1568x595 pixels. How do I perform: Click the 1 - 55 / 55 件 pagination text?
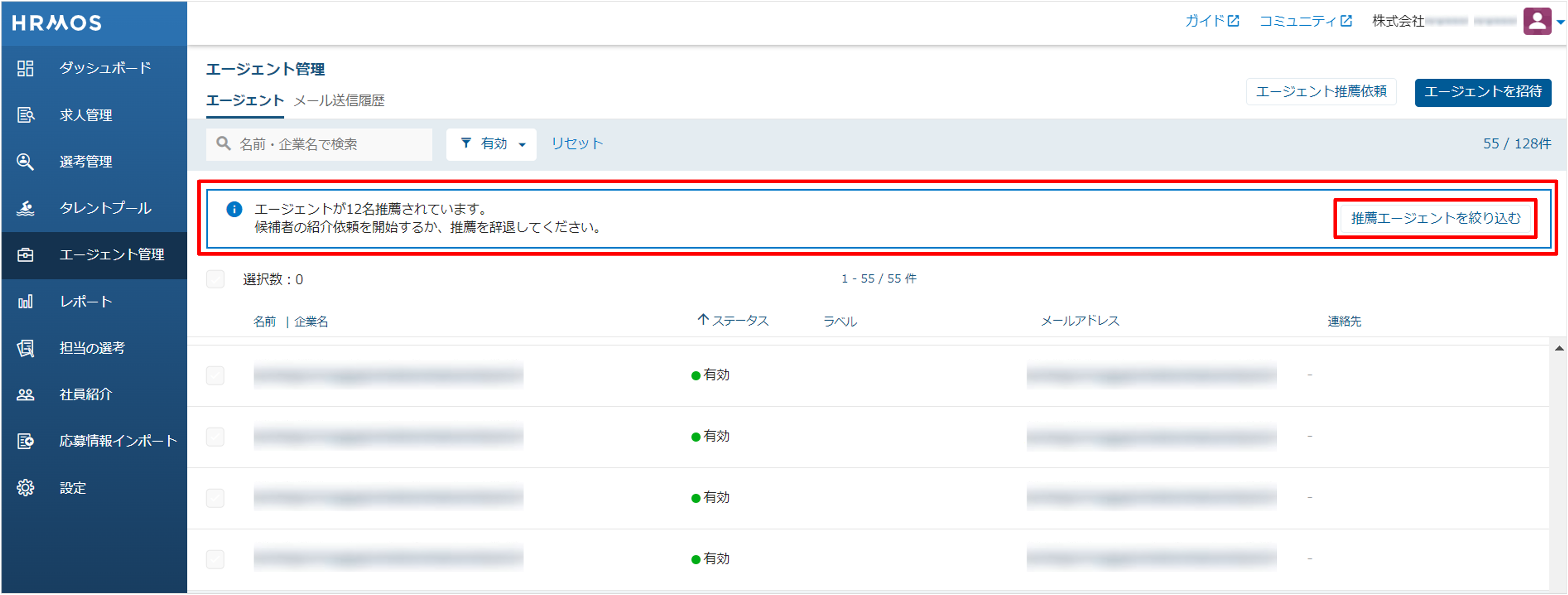pyautogui.click(x=878, y=279)
